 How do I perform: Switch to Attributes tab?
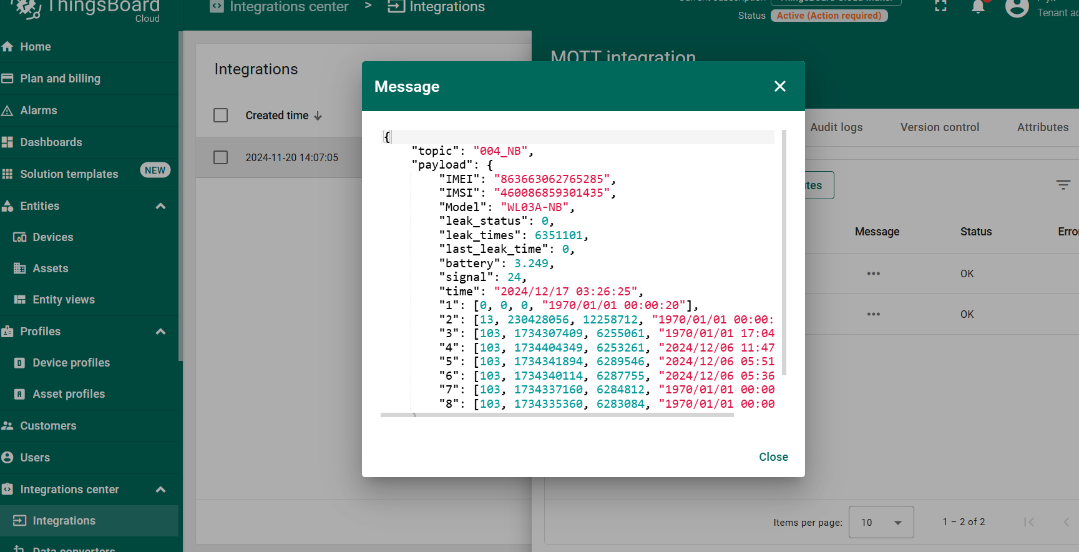[x=1043, y=127]
